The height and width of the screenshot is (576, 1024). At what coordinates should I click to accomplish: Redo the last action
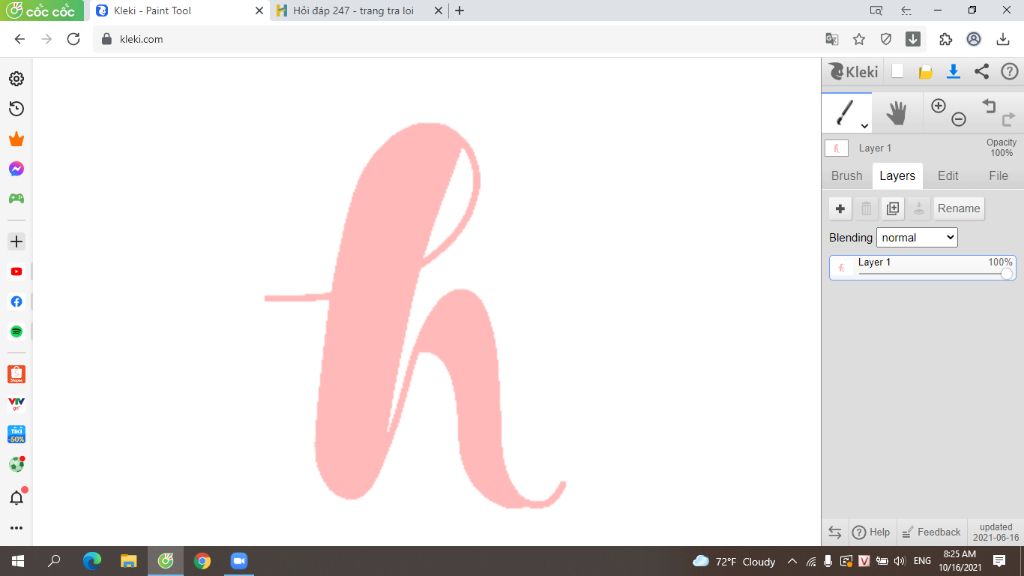coord(1008,119)
